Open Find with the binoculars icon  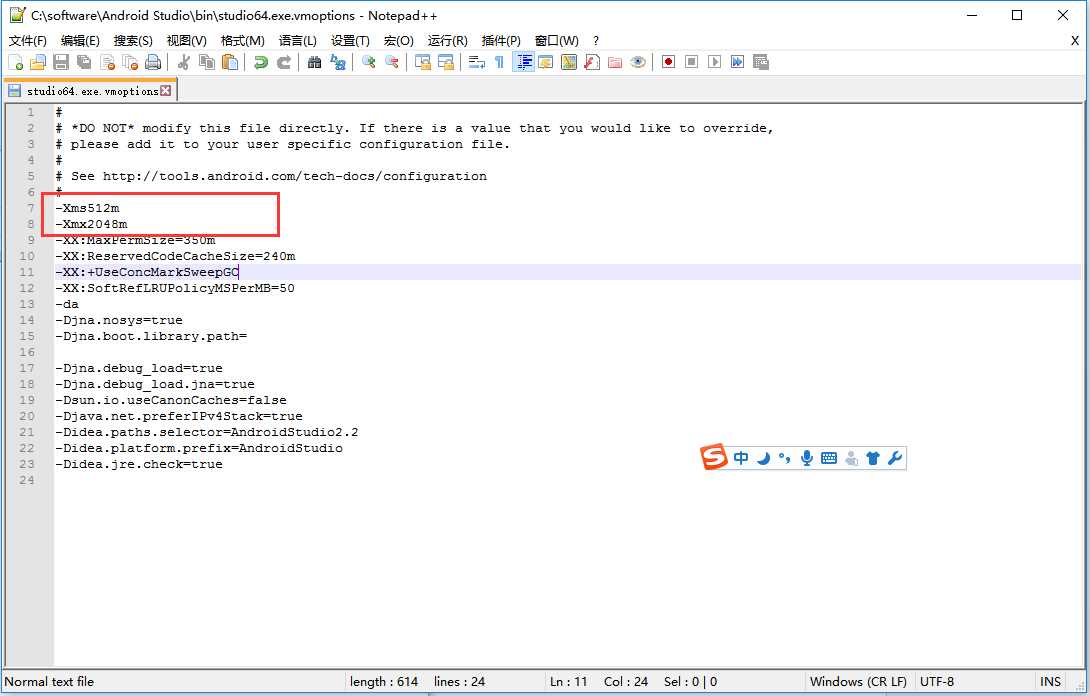click(315, 62)
